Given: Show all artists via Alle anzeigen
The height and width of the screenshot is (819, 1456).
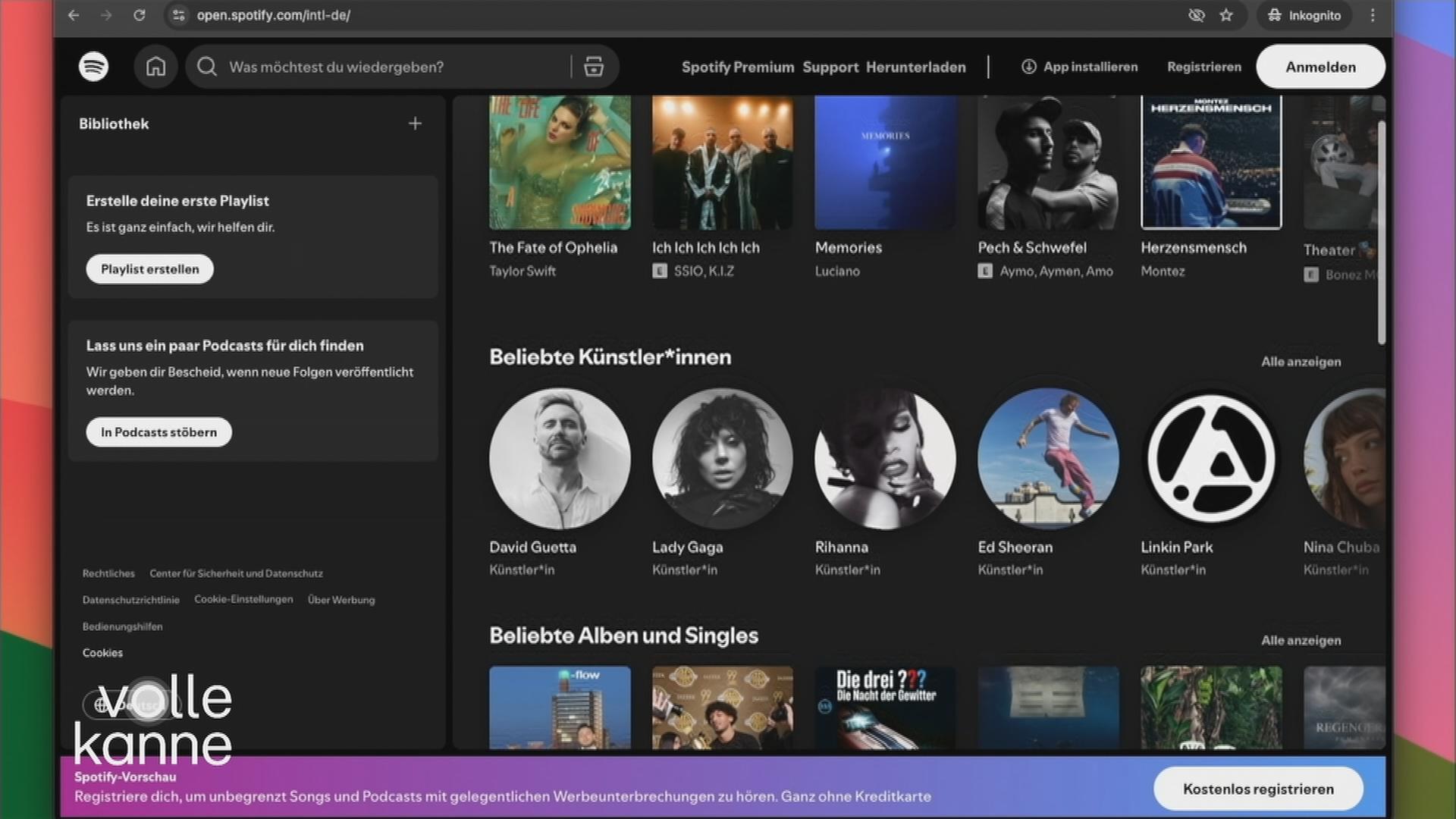Looking at the screenshot, I should (1301, 362).
